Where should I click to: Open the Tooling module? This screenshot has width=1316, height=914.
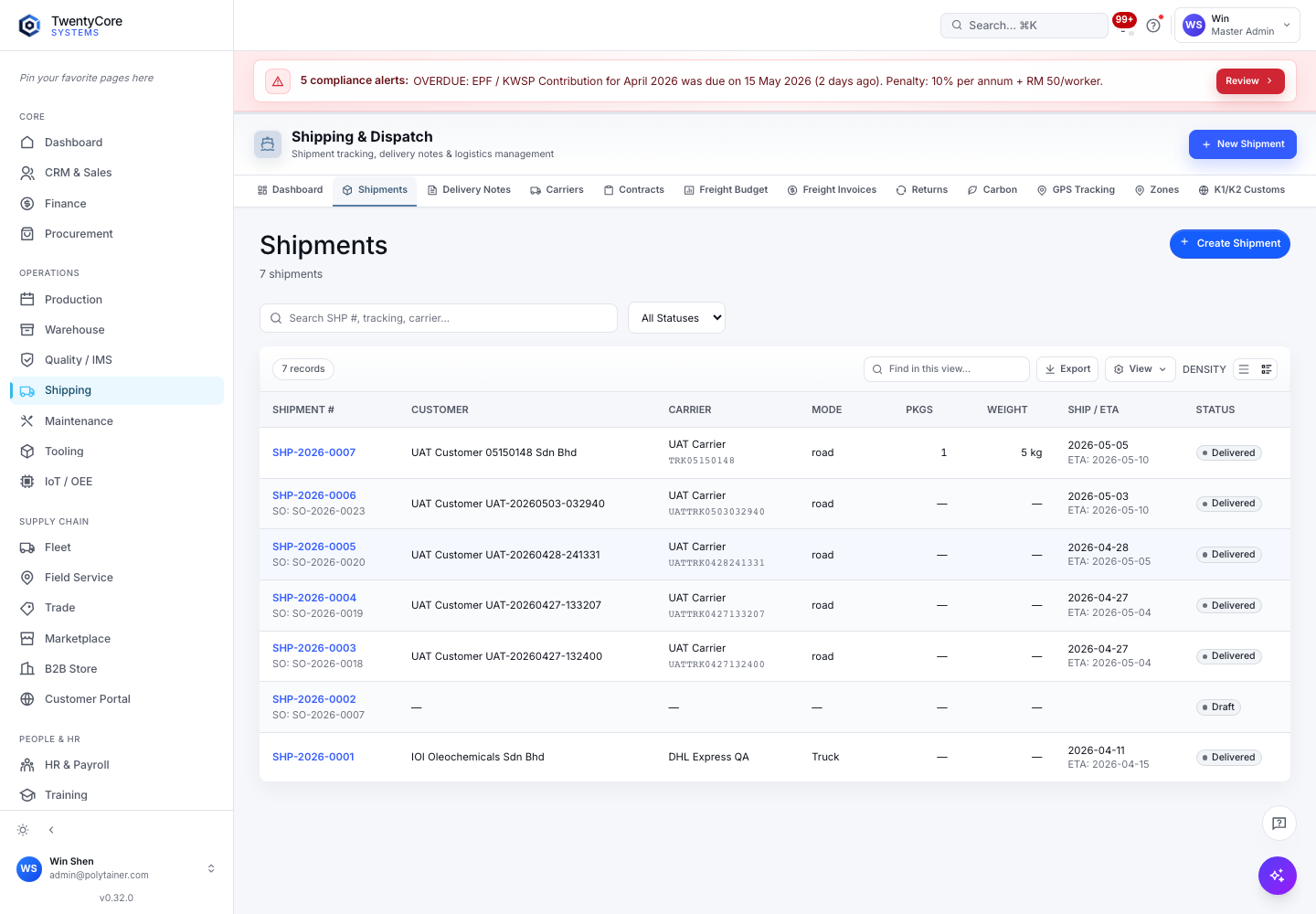click(117, 452)
